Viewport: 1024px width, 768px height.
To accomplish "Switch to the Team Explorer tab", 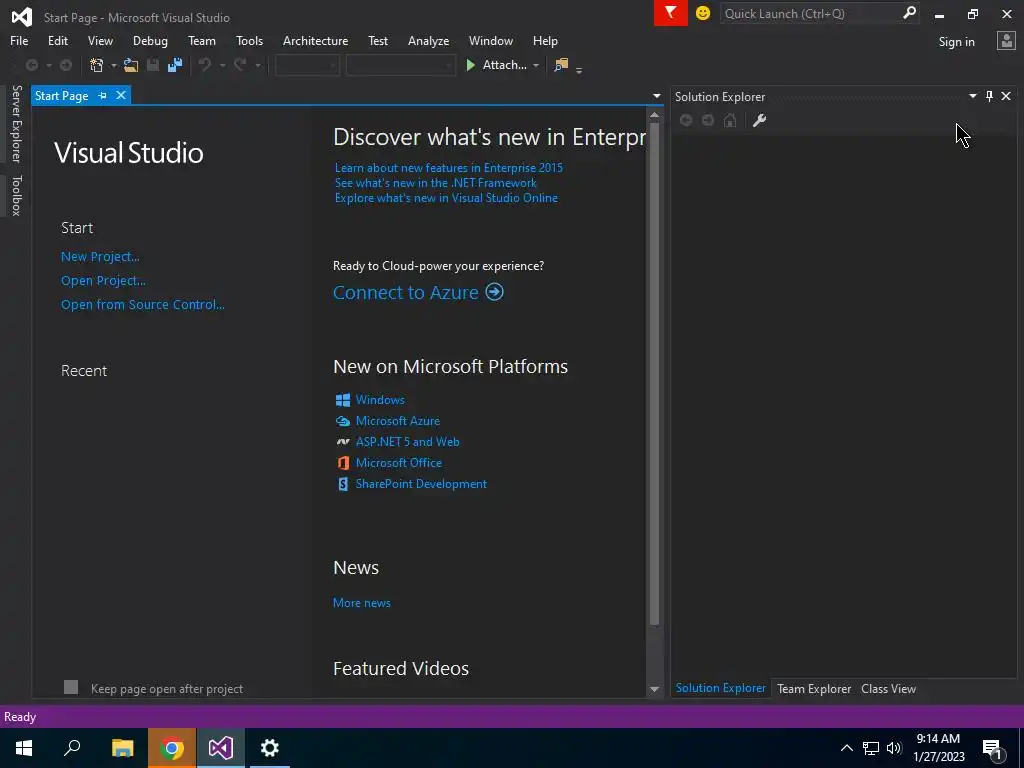I will tap(814, 688).
